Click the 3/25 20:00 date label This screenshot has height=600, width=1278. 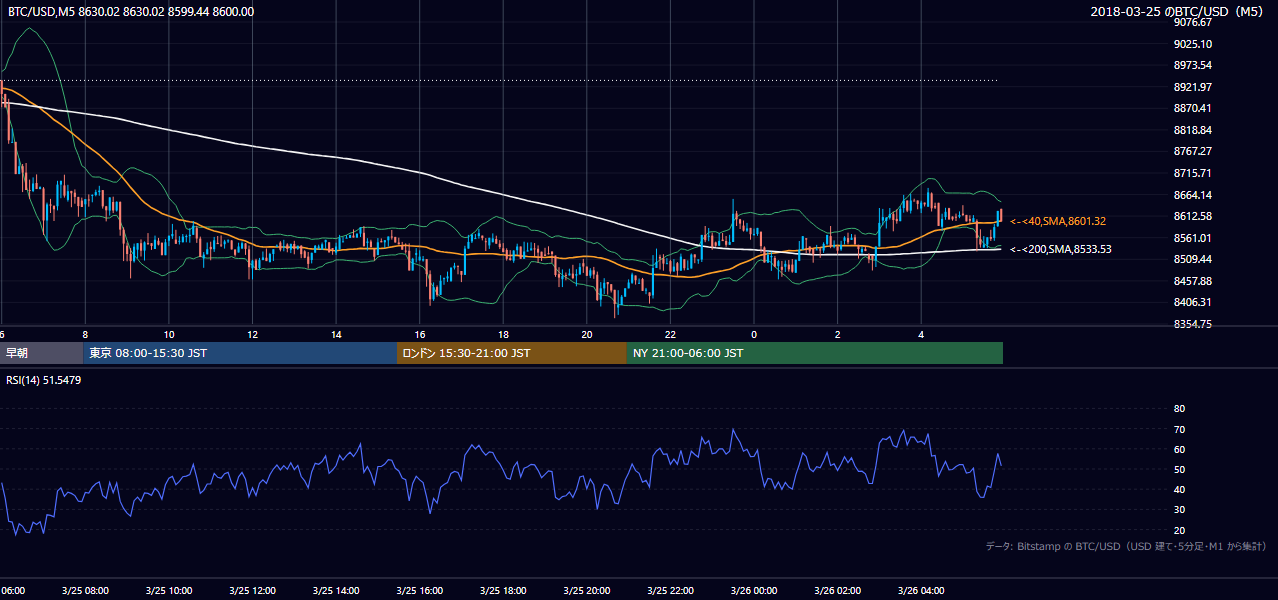587,591
